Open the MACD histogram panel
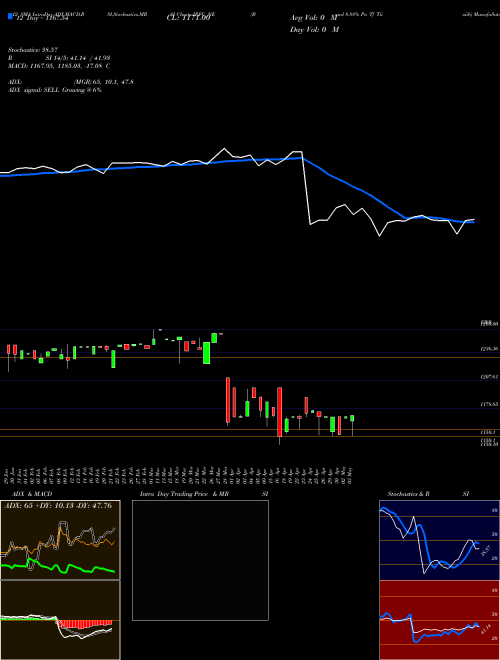 60,620
